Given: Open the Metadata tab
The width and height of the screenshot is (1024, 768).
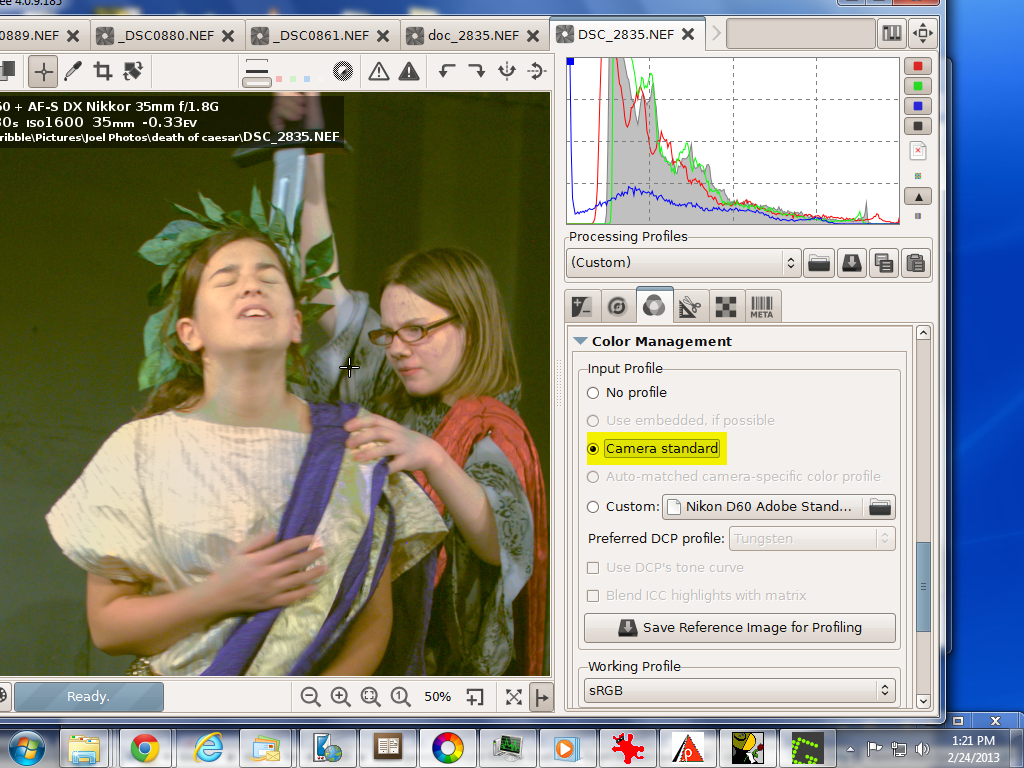Looking at the screenshot, I should (x=761, y=306).
